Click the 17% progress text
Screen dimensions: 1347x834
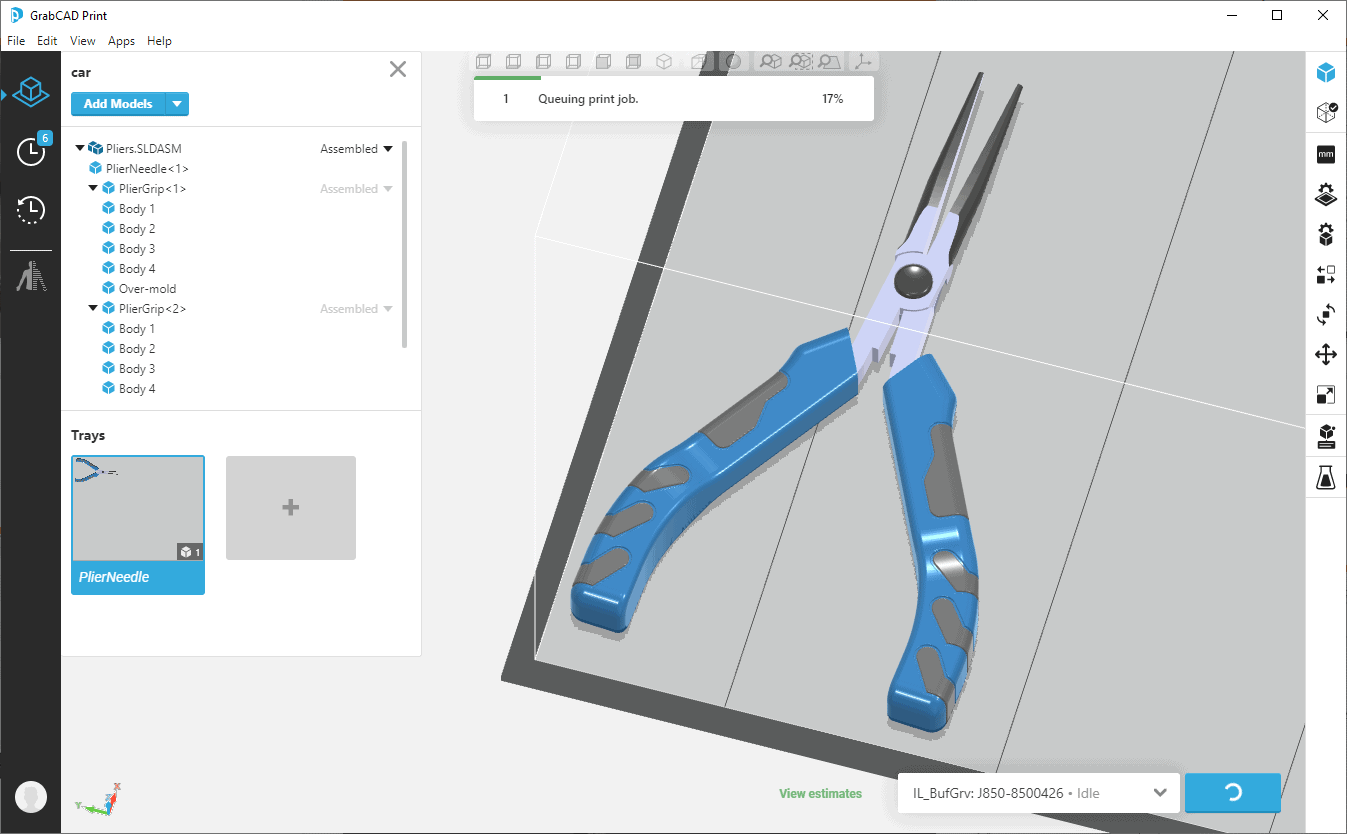832,99
